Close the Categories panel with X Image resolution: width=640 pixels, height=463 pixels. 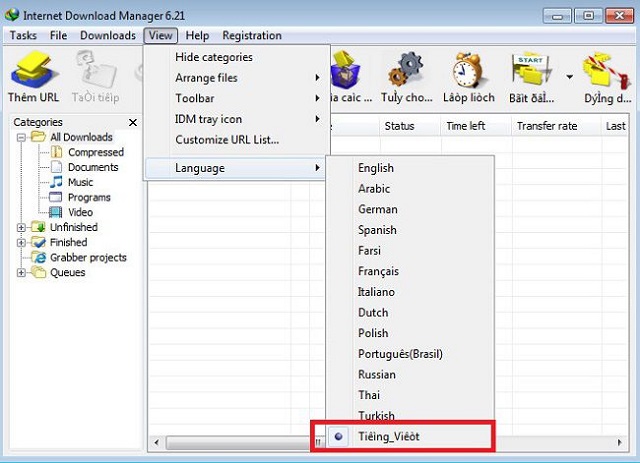tap(133, 122)
